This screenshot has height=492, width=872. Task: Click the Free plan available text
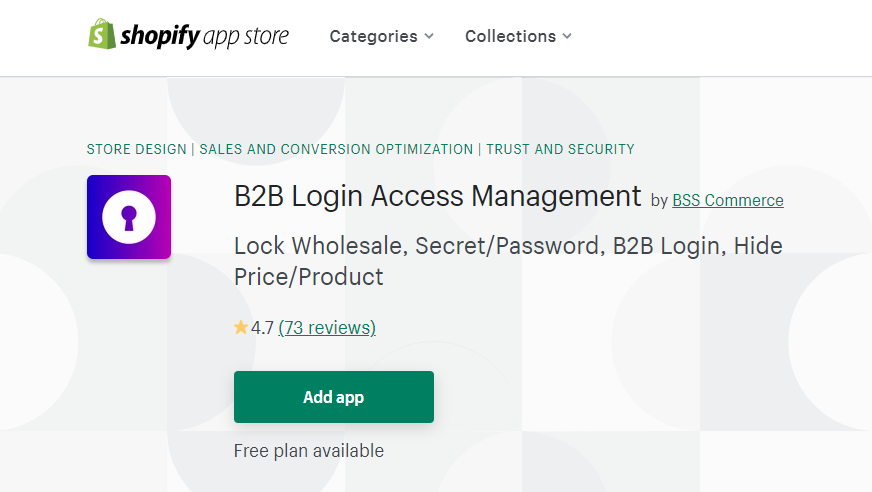309,450
